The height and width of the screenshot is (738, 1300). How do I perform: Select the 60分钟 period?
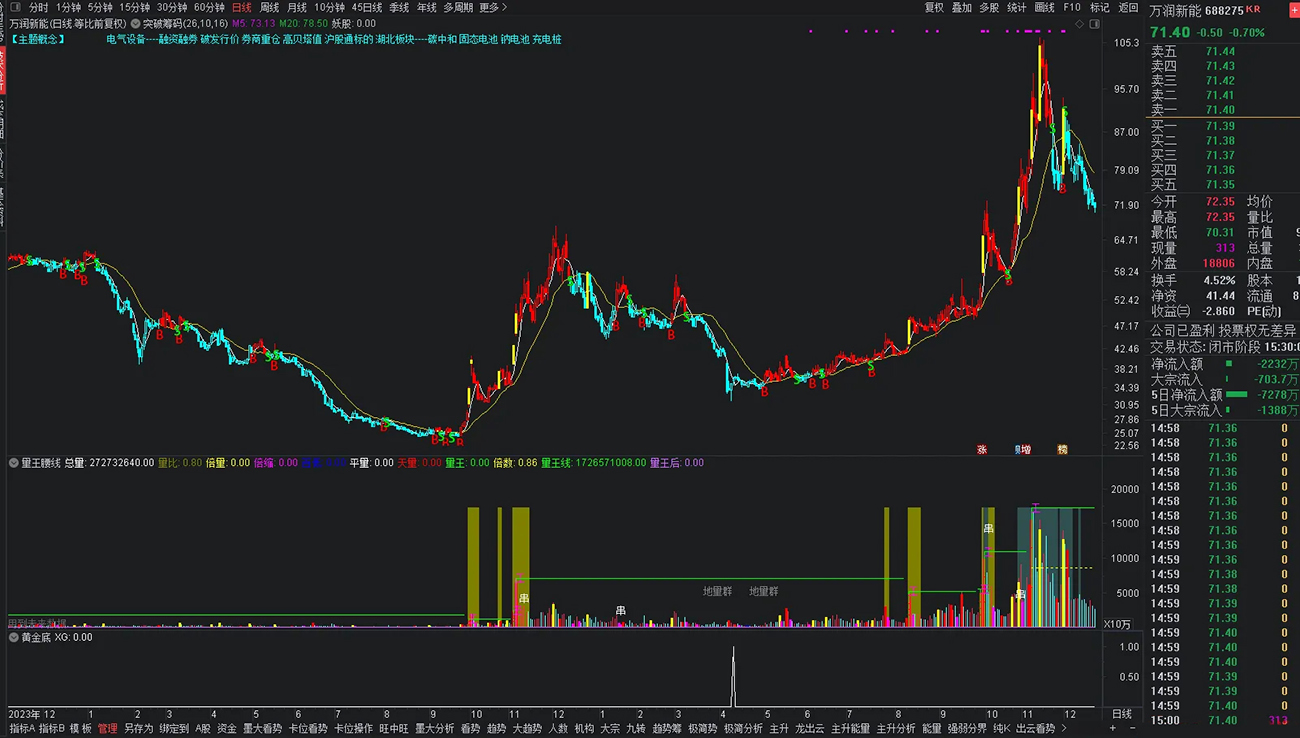click(209, 7)
